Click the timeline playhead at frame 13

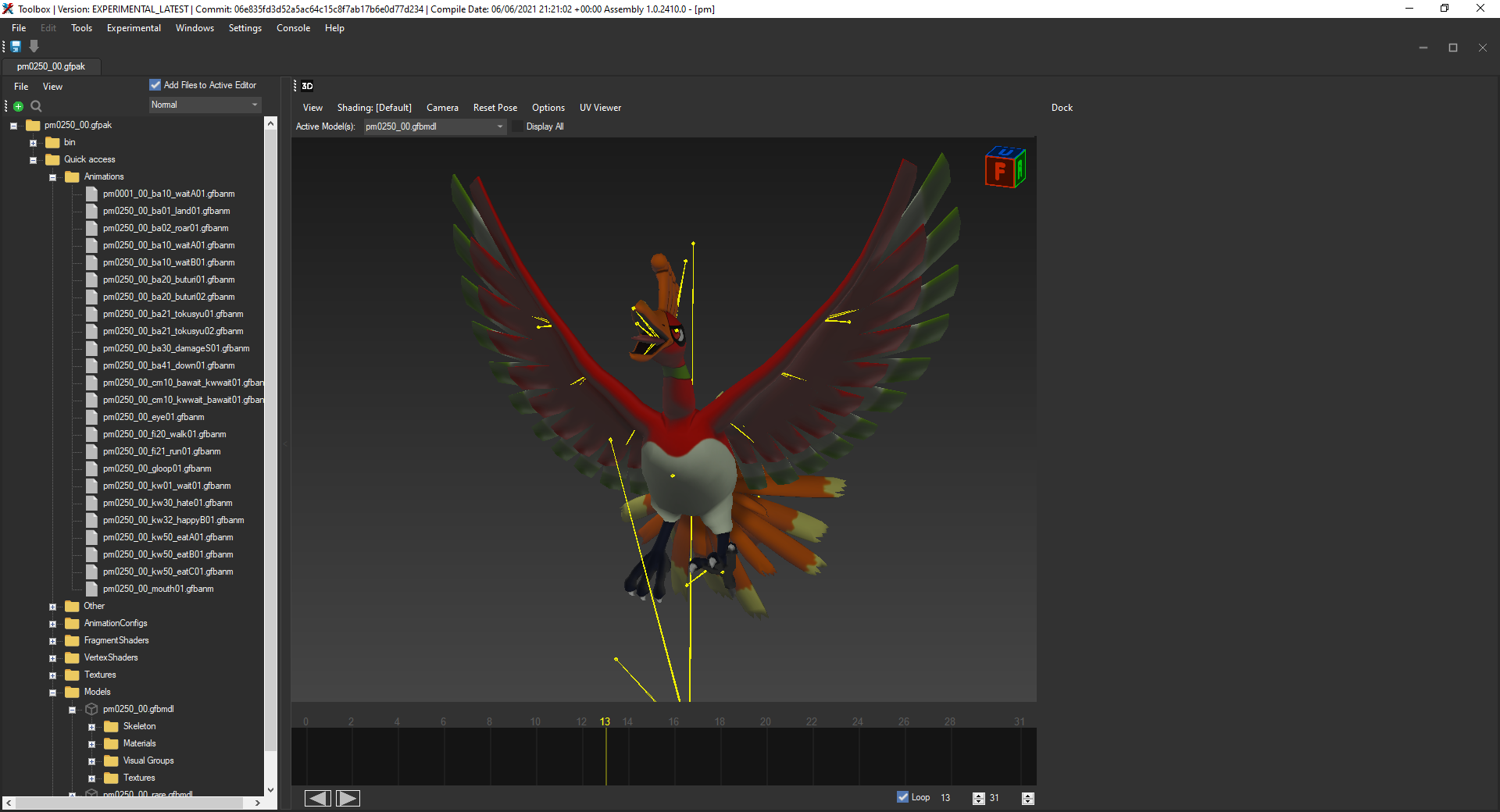[605, 750]
